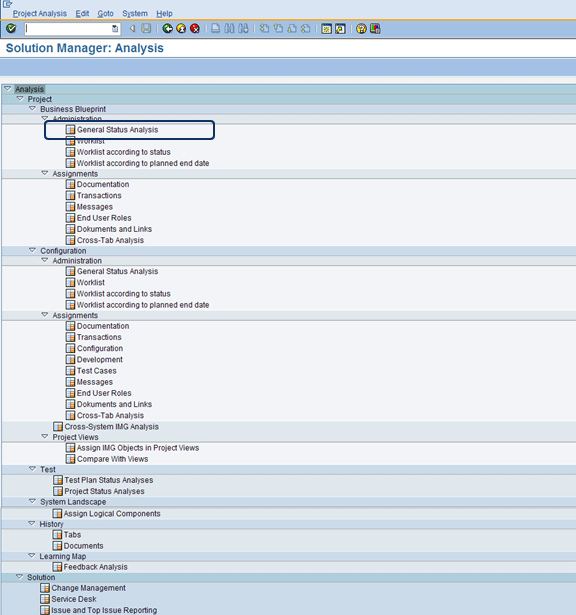Click the Previous Page icon
Viewport: 576px width, 615px height.
(x=278, y=28)
